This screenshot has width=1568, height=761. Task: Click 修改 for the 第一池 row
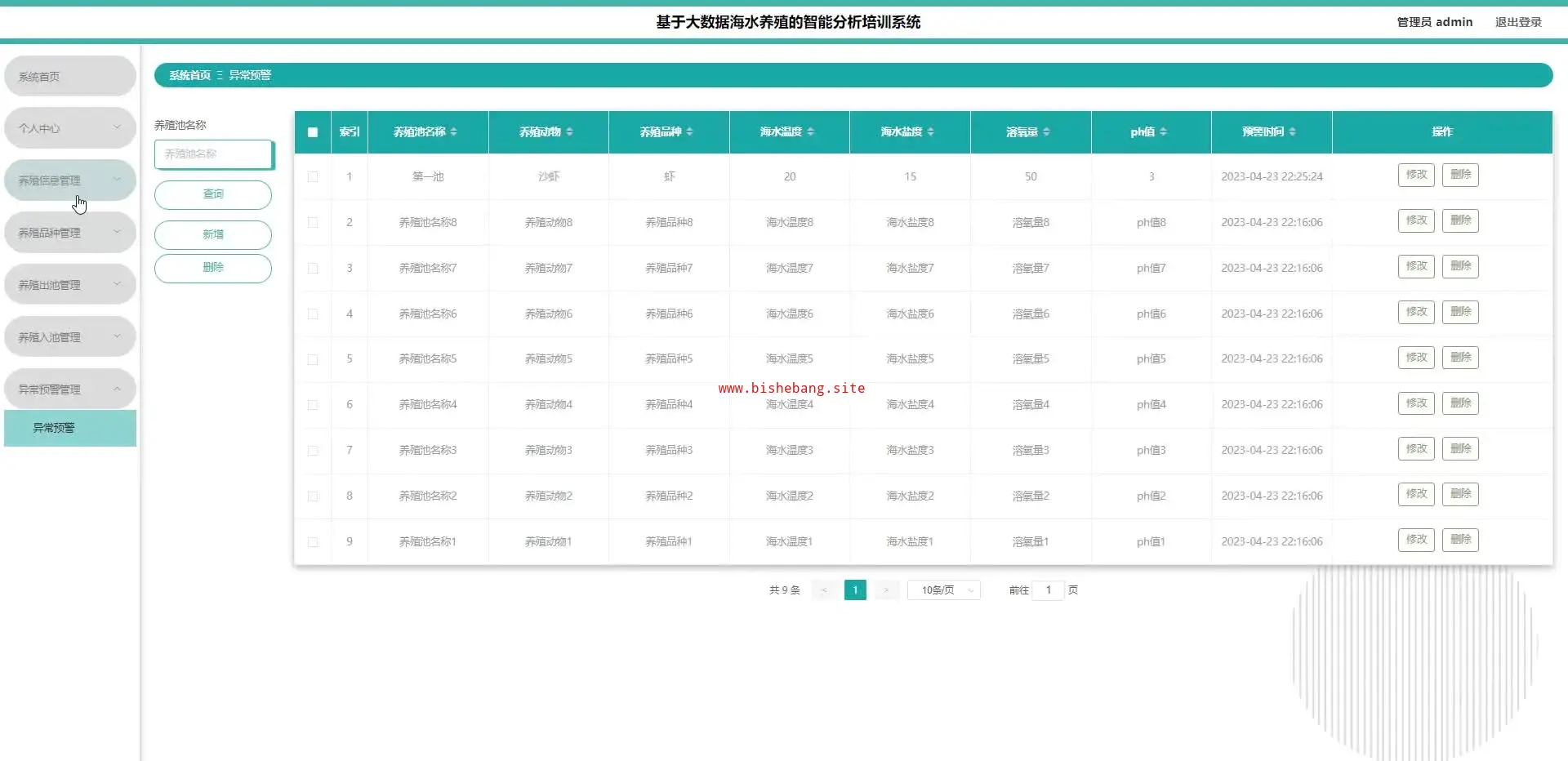pos(1416,175)
